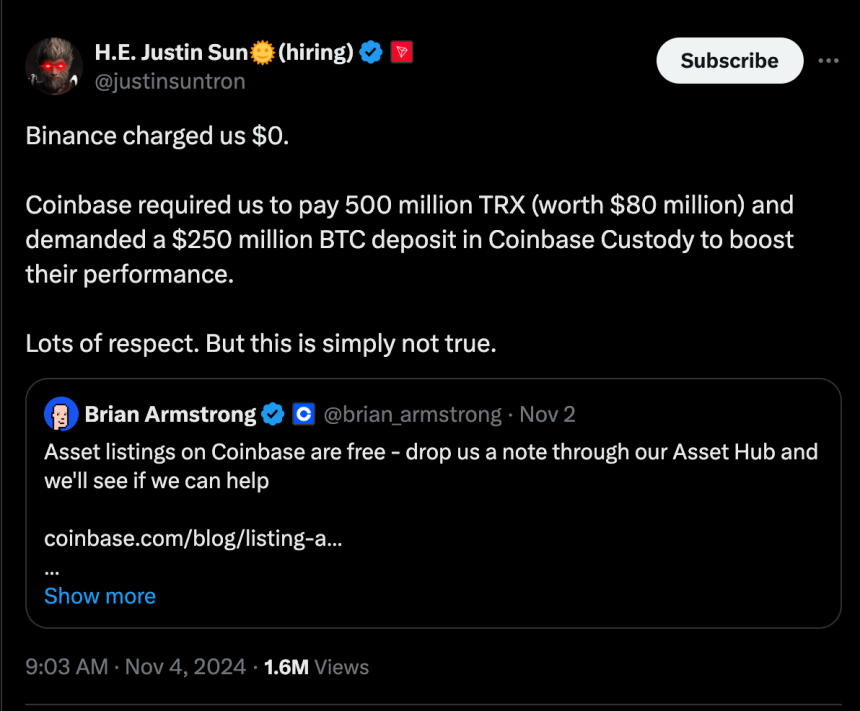Click Brian Armstrong's small avatar icon

pyautogui.click(x=61, y=414)
